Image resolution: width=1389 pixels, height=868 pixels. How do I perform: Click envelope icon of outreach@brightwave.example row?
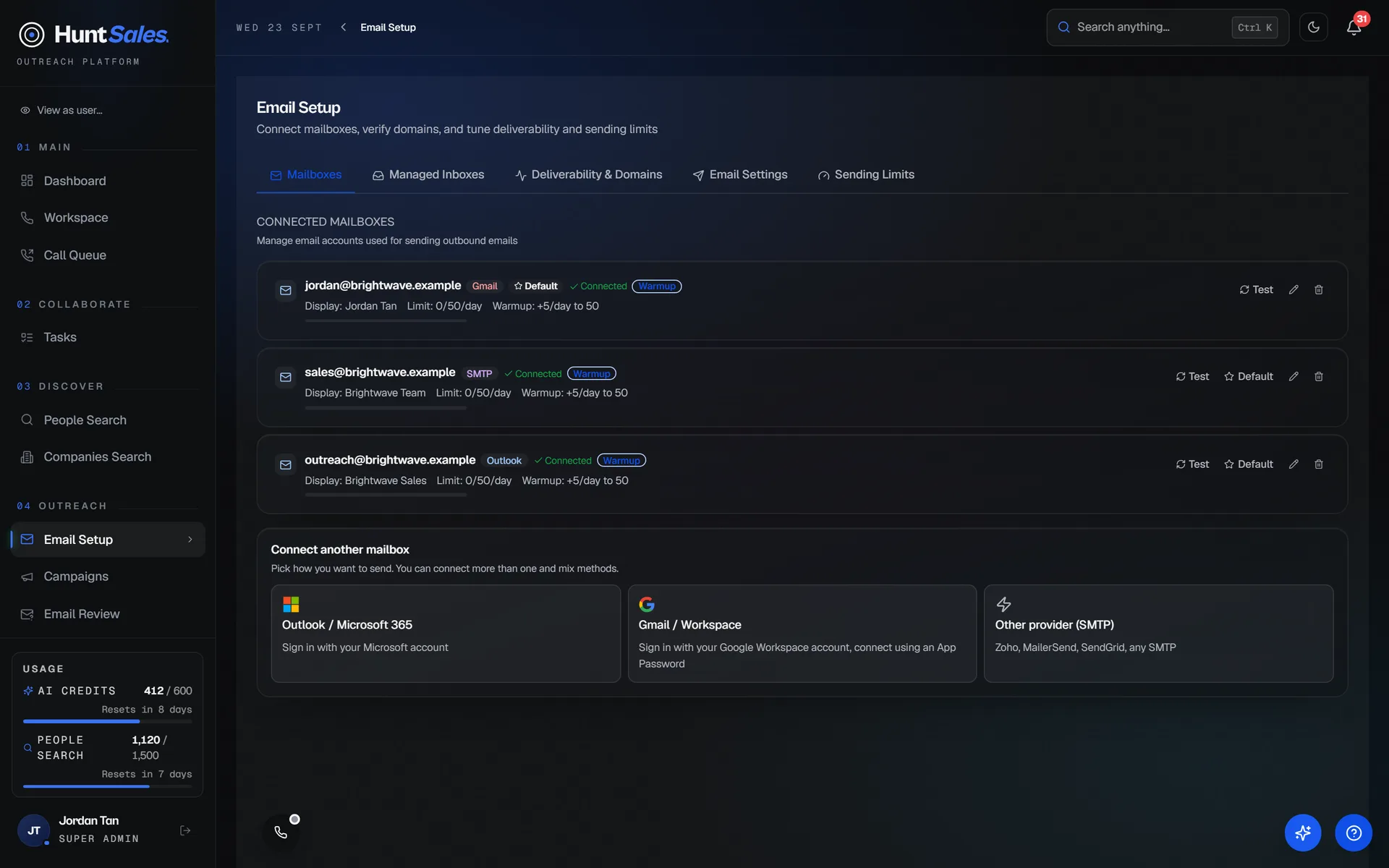[x=286, y=465]
